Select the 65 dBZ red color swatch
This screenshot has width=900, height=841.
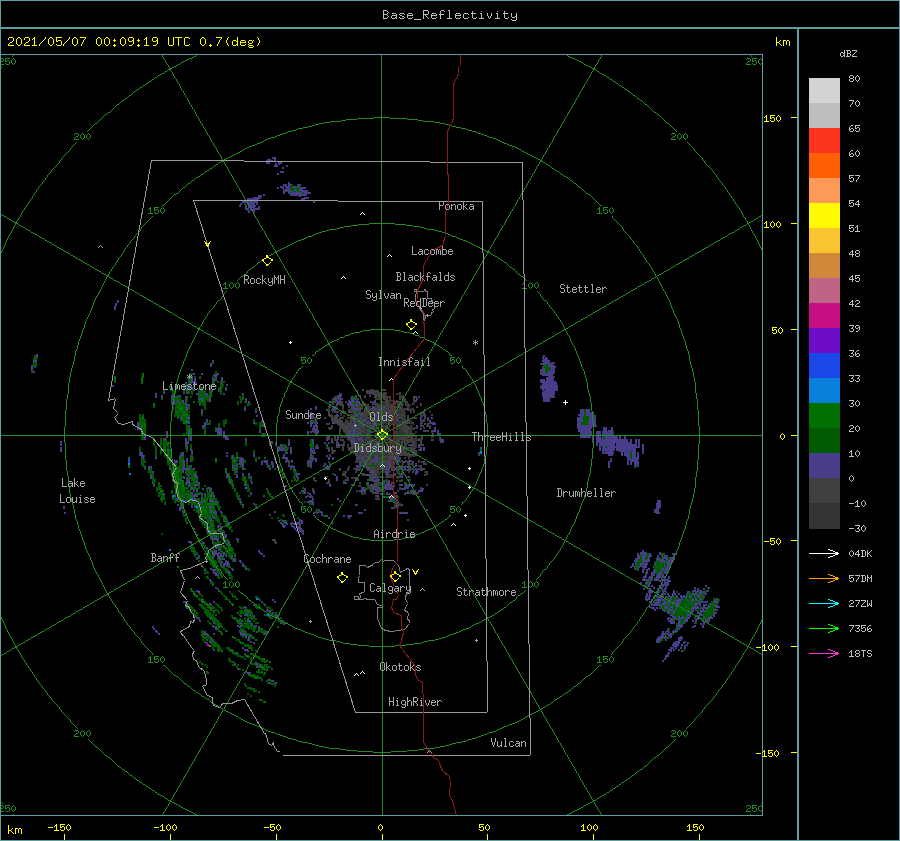824,141
